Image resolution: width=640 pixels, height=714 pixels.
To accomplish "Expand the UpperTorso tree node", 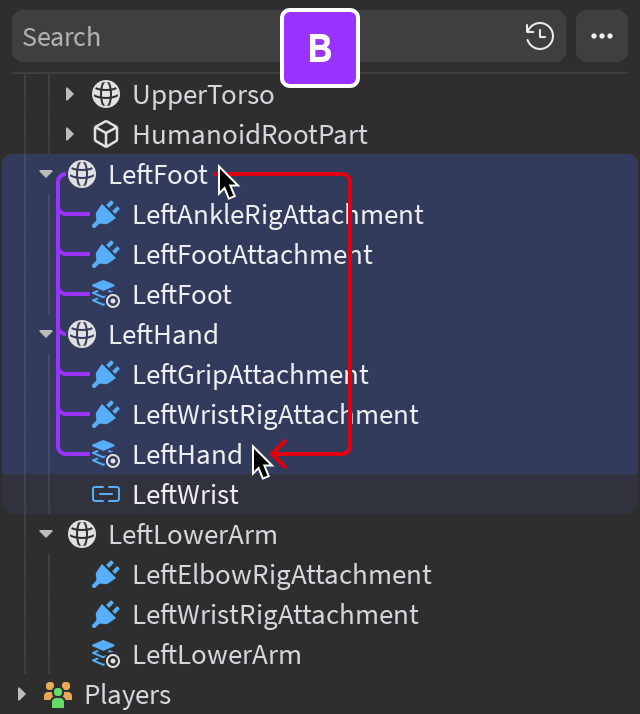I will [x=69, y=95].
